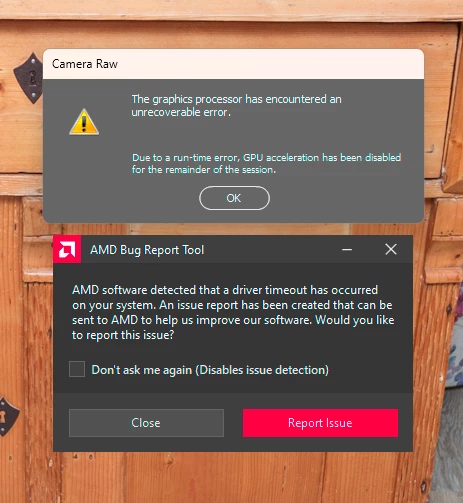The image size is (463, 503).
Task: Click the Camera Raw title bar
Action: click(233, 64)
